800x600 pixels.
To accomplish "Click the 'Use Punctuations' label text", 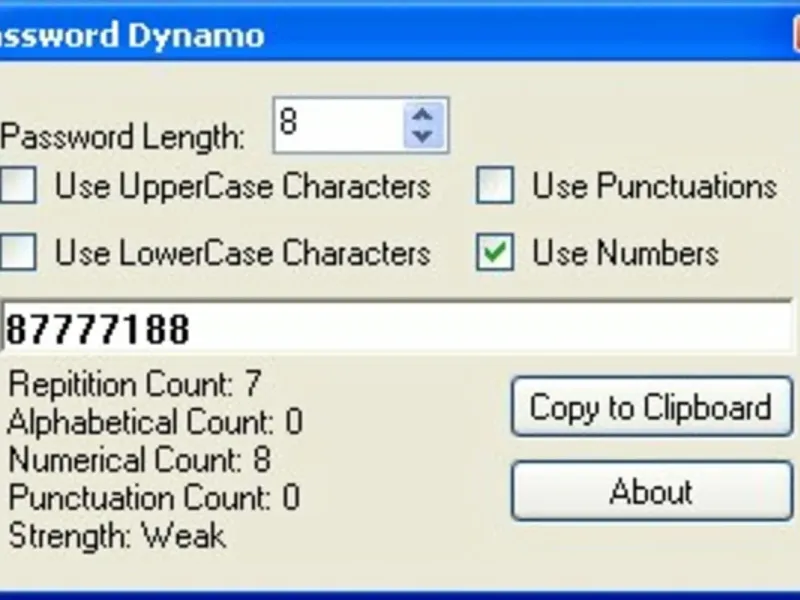I will [654, 186].
